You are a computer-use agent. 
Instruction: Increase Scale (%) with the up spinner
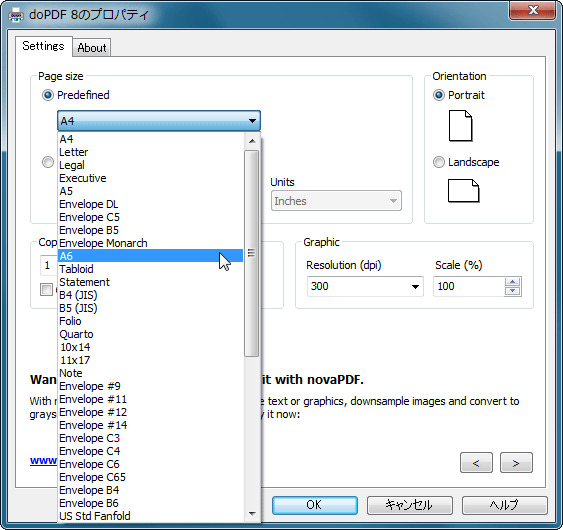(x=513, y=282)
